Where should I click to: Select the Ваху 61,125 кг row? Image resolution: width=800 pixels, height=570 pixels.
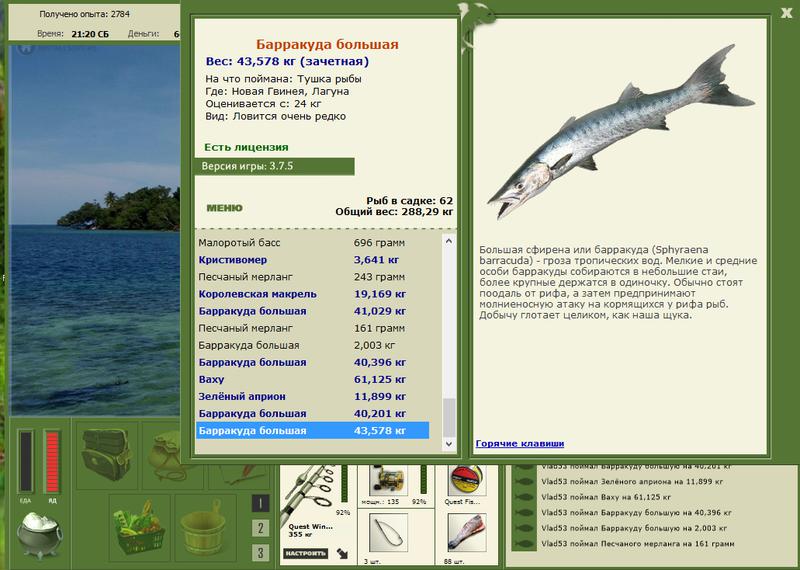[x=313, y=380]
